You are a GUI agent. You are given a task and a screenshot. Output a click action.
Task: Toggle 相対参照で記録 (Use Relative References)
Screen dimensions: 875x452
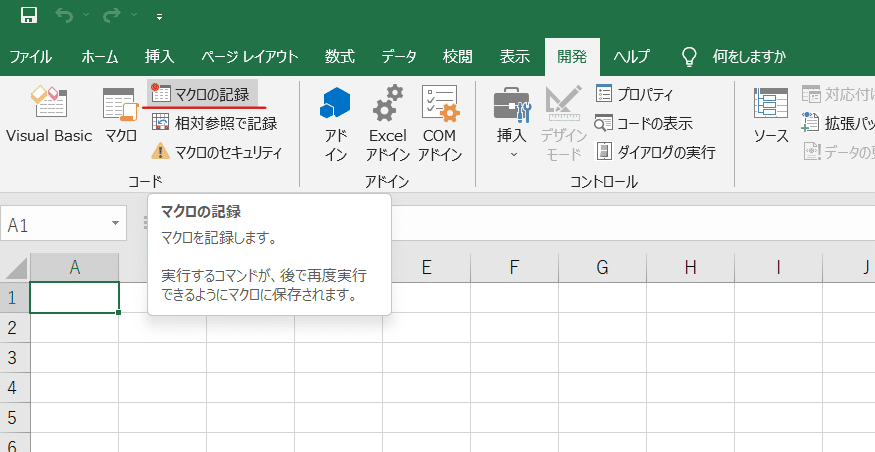point(215,123)
